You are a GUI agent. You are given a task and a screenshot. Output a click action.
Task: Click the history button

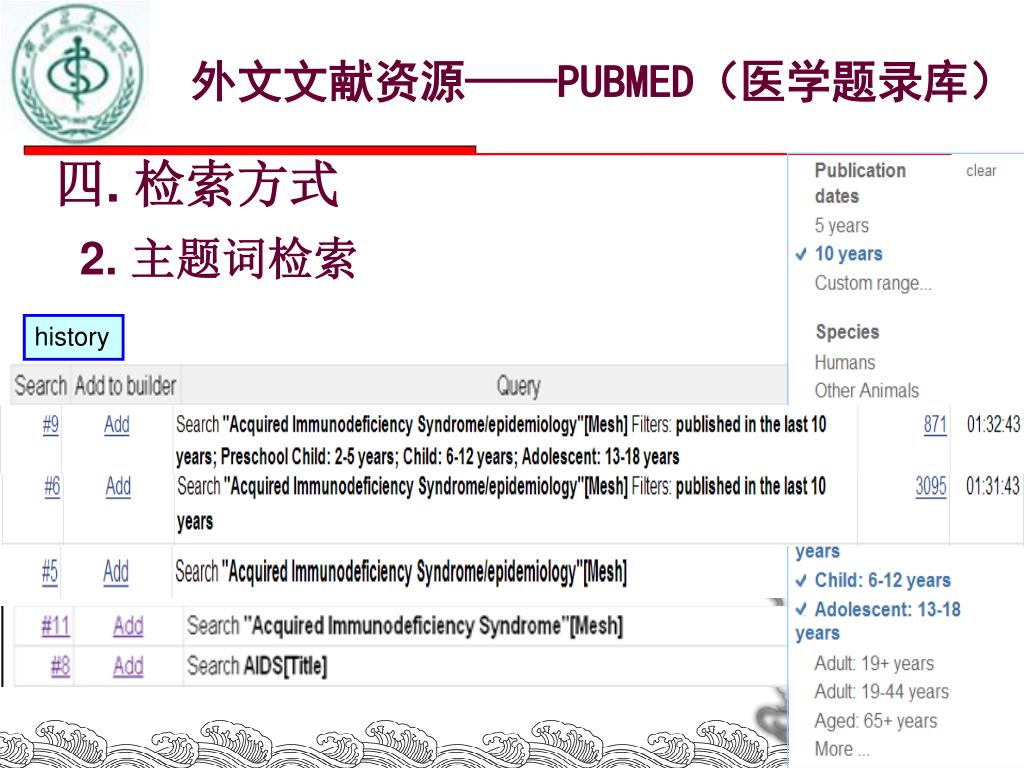73,337
